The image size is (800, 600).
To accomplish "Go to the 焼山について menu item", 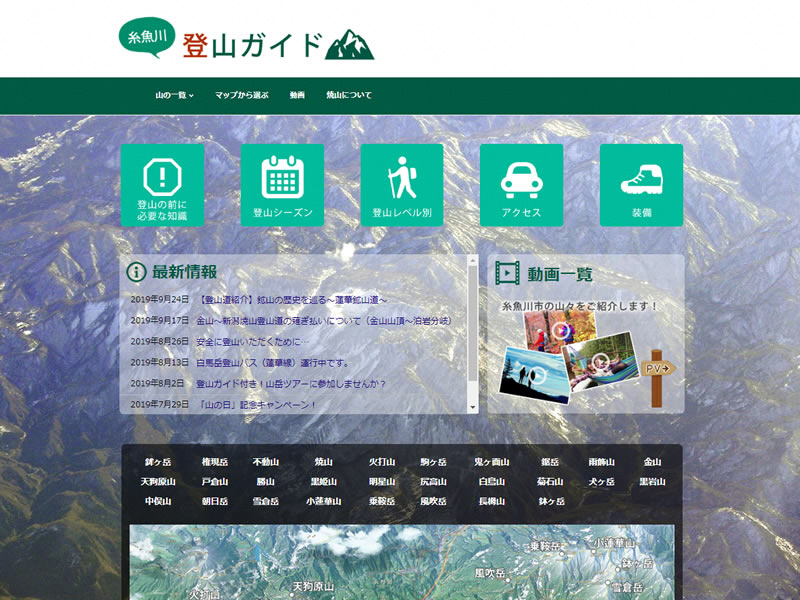I will tap(348, 96).
